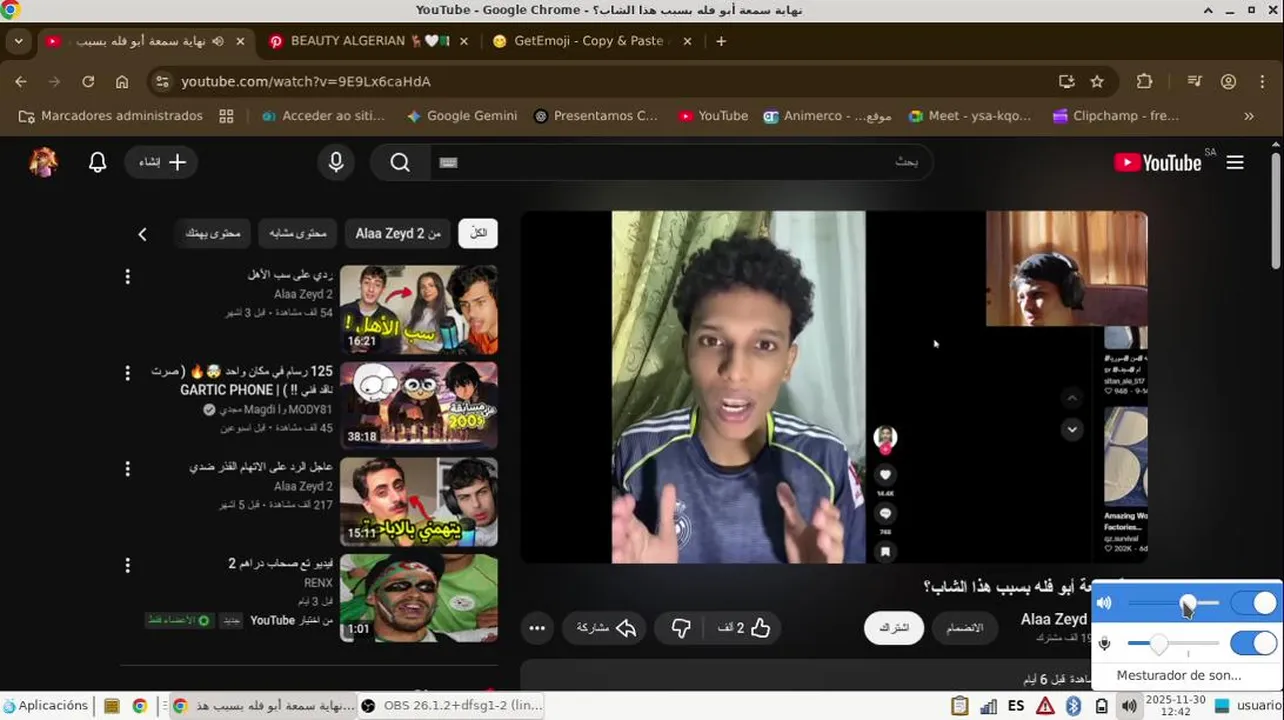Open options for the 217 ألف views video
The image size is (1284, 720).
(x=127, y=469)
